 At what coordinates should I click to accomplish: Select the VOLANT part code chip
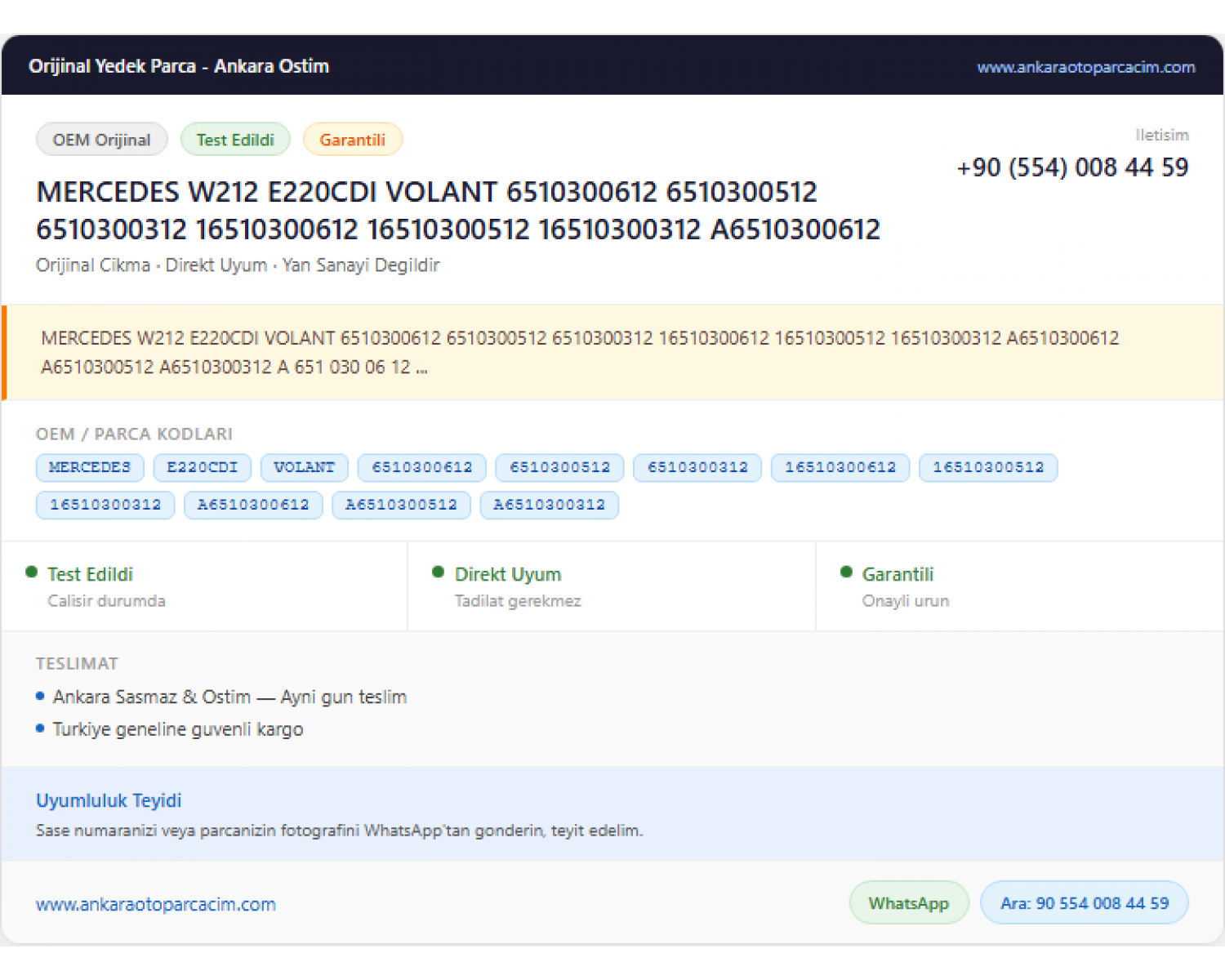coord(305,468)
